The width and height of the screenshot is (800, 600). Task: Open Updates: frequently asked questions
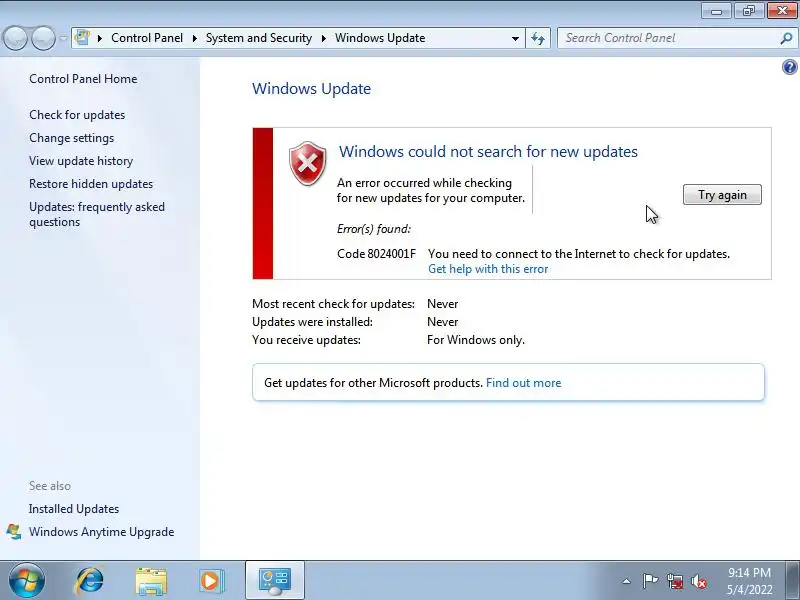point(97,214)
